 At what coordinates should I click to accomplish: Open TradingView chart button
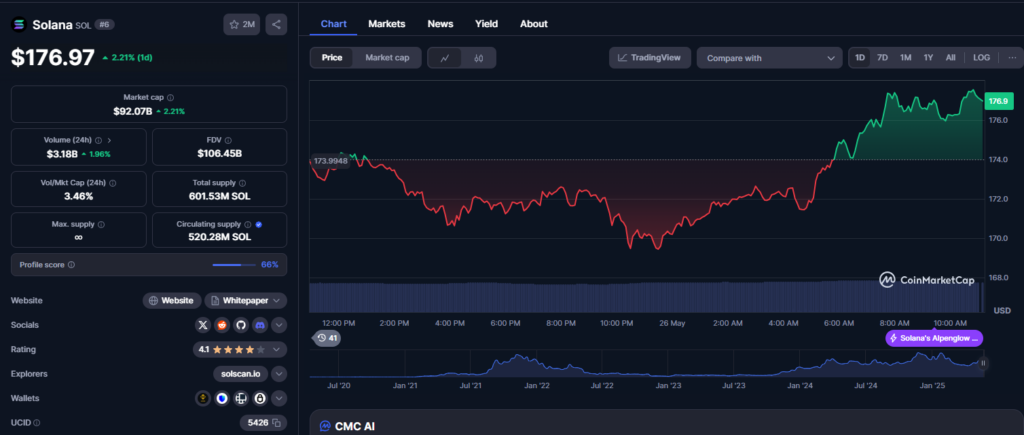coord(650,57)
